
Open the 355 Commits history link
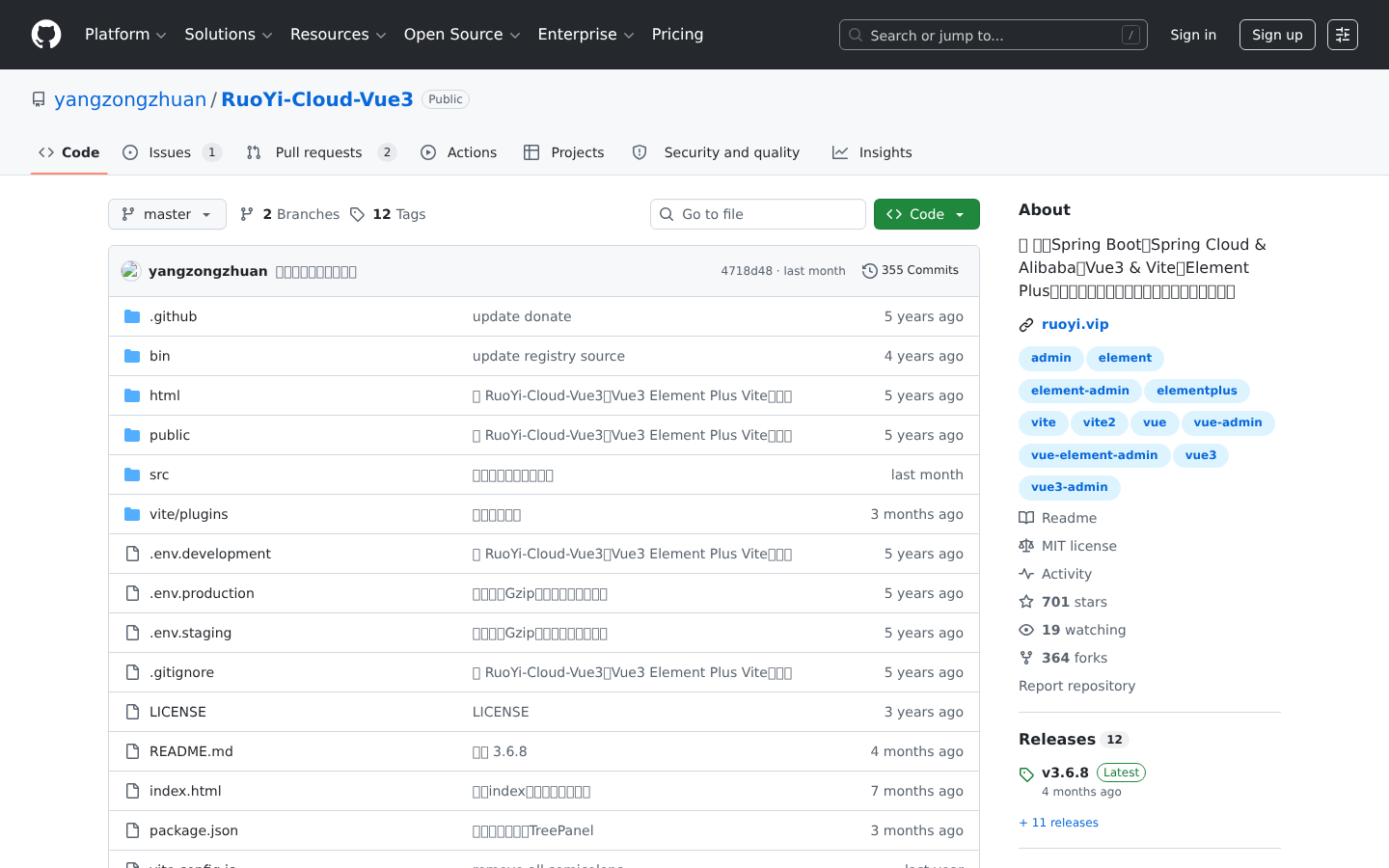[911, 271]
